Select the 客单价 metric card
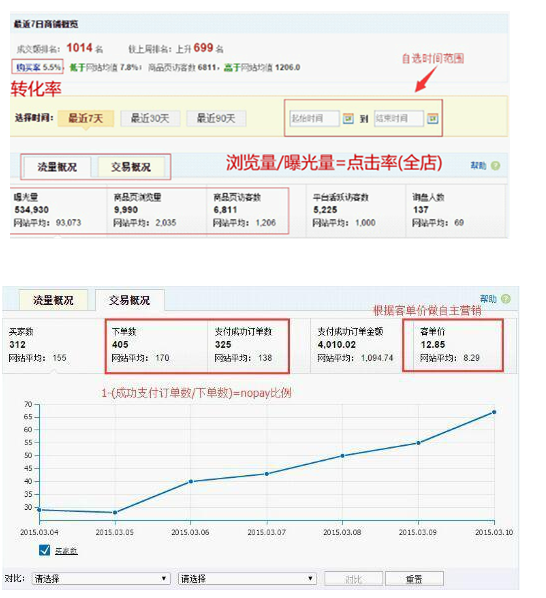 point(453,345)
